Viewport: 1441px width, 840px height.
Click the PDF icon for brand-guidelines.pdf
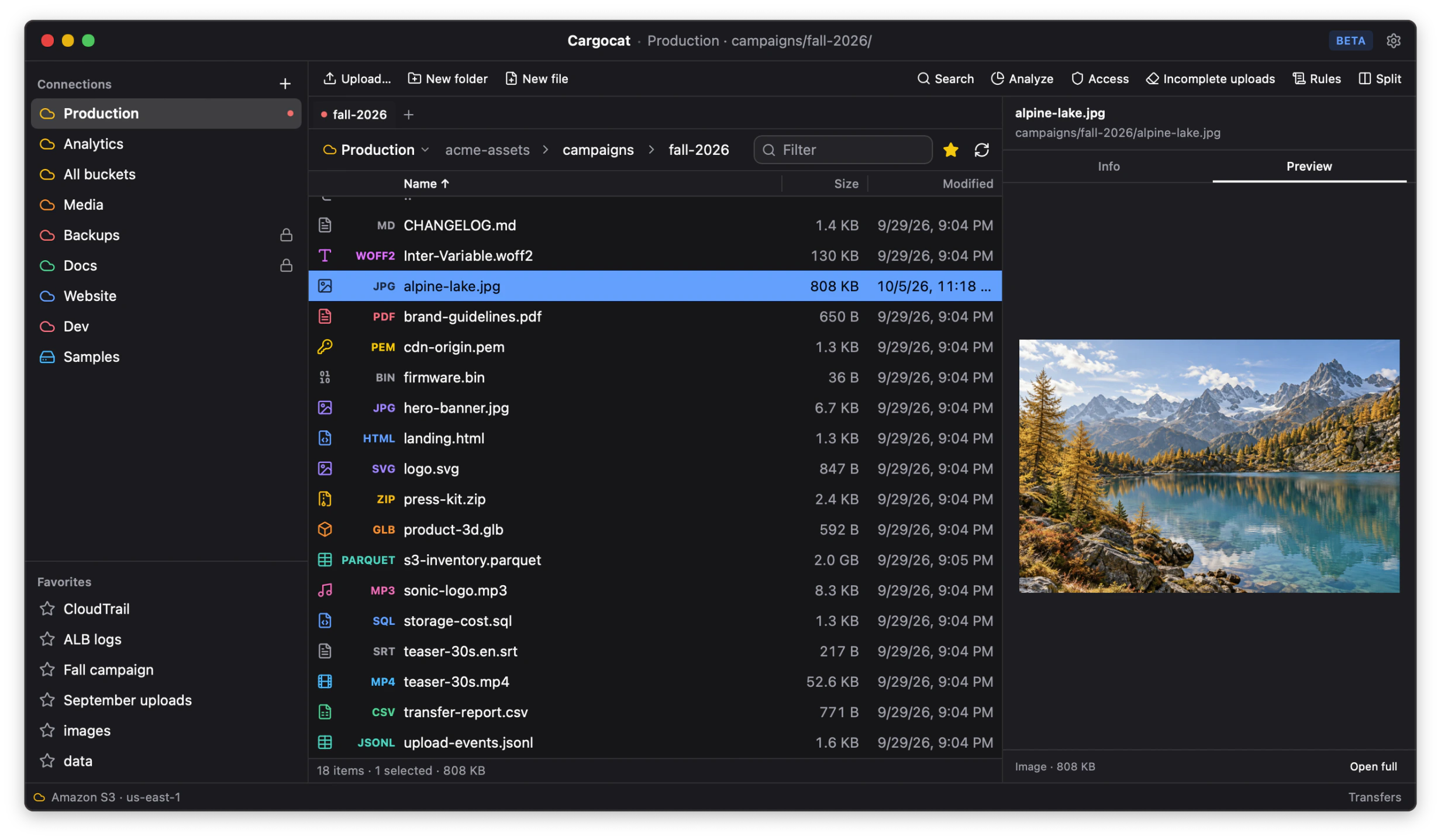coord(325,317)
